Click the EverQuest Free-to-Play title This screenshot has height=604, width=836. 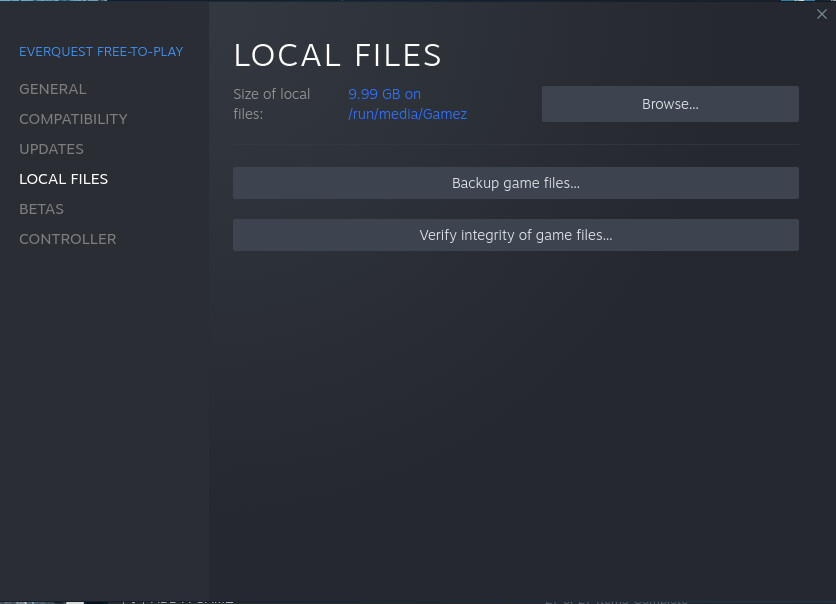pyautogui.click(x=101, y=51)
